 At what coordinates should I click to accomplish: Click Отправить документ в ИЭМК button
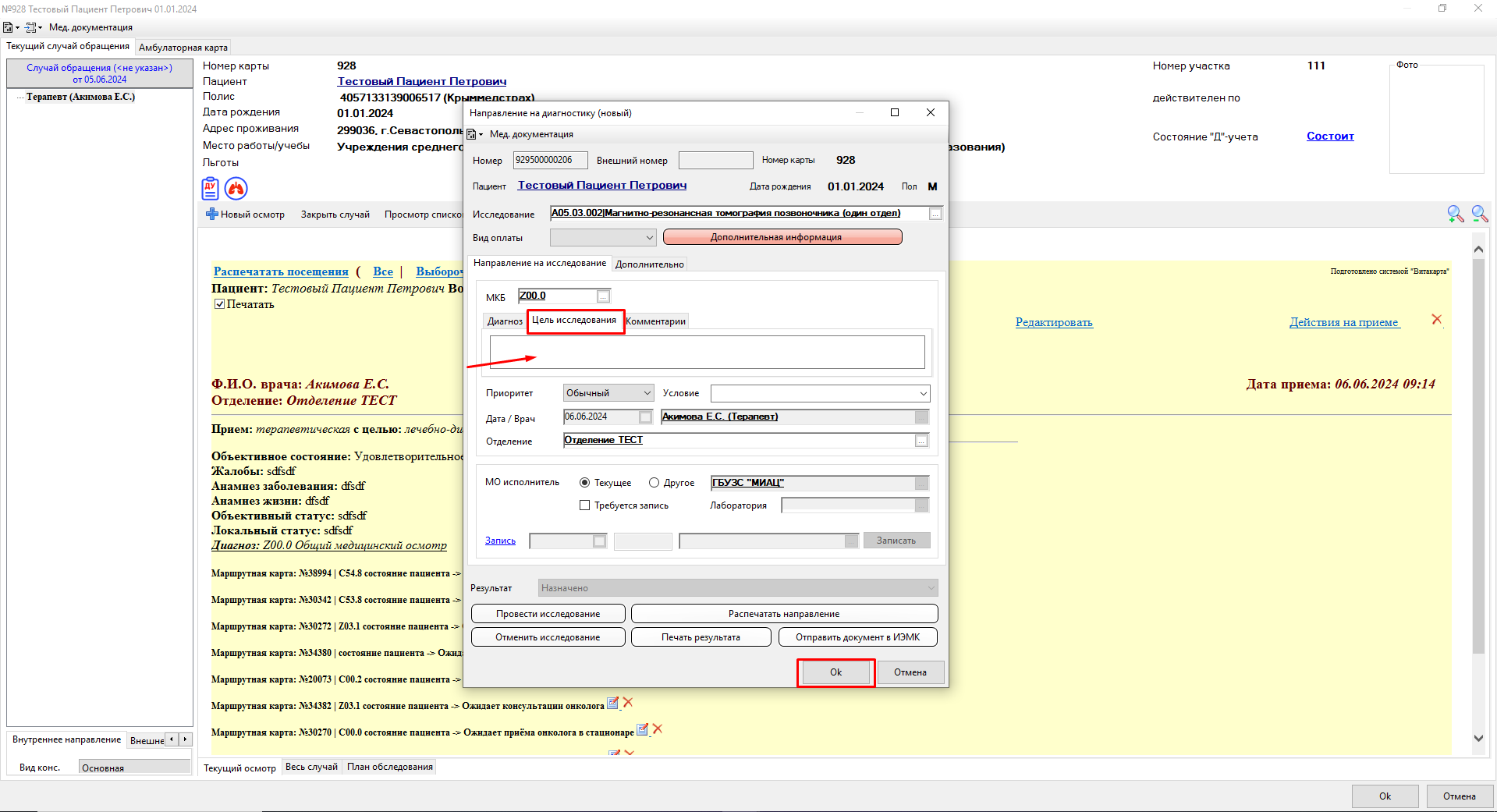point(857,637)
